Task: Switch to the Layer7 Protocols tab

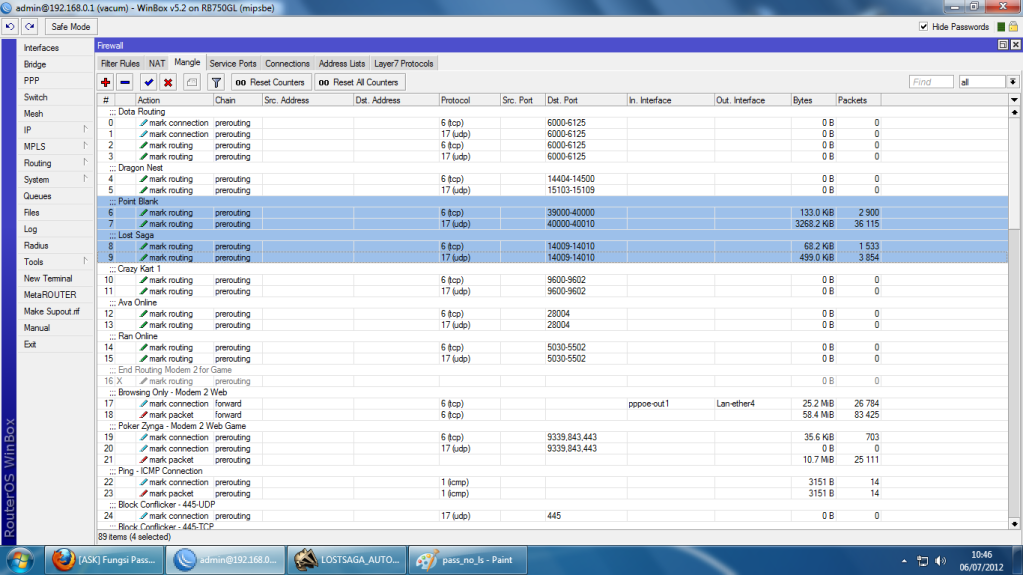Action: [x=403, y=63]
